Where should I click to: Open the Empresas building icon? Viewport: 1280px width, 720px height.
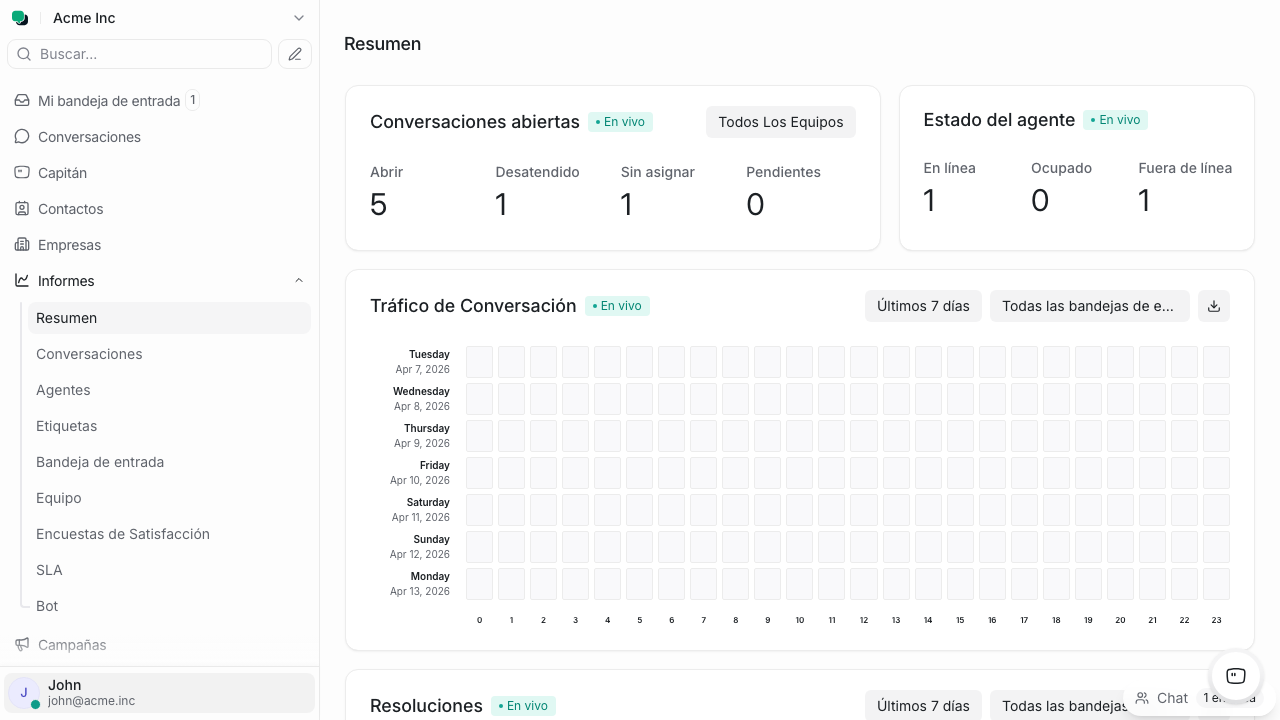click(22, 245)
